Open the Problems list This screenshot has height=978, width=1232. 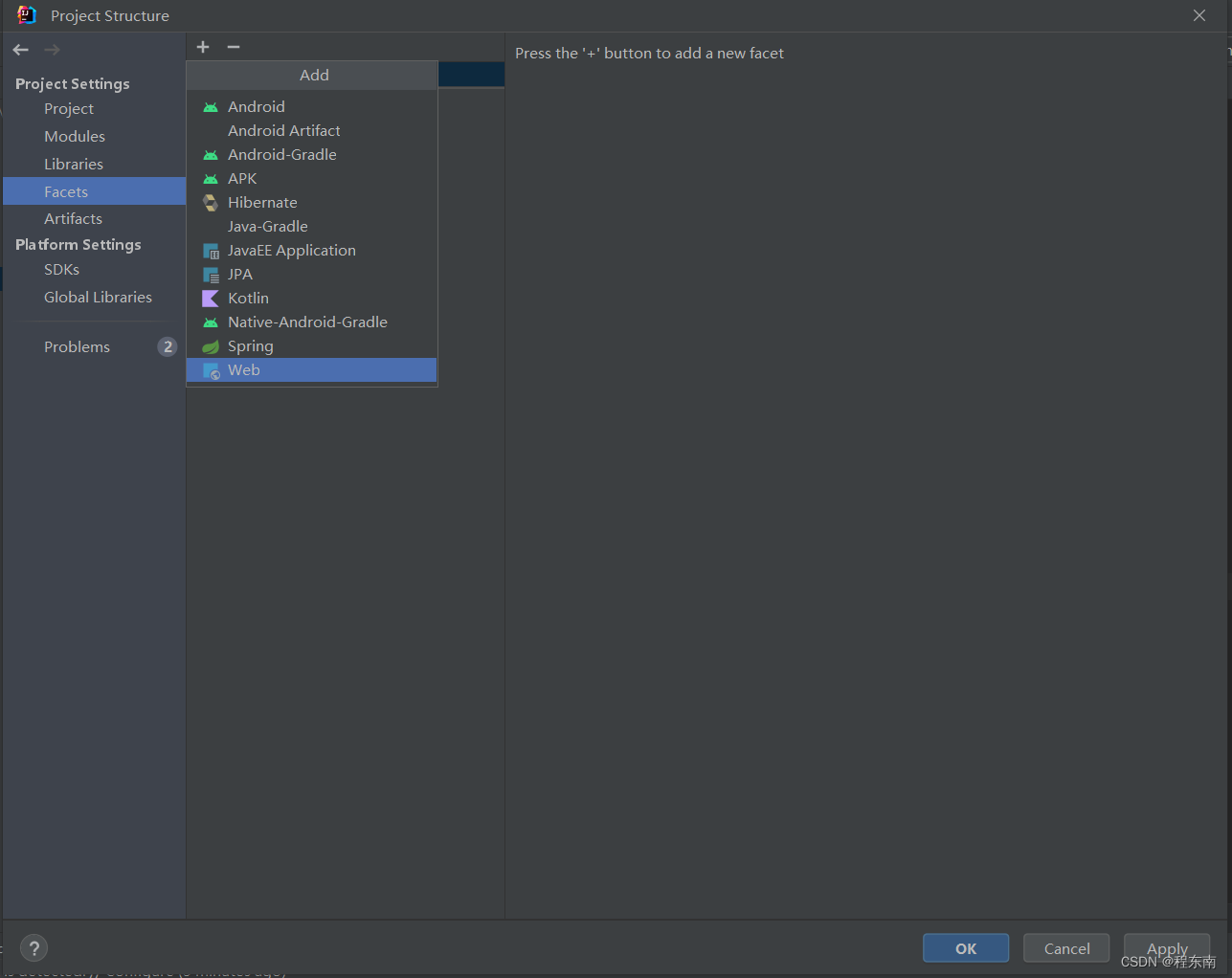click(94, 347)
